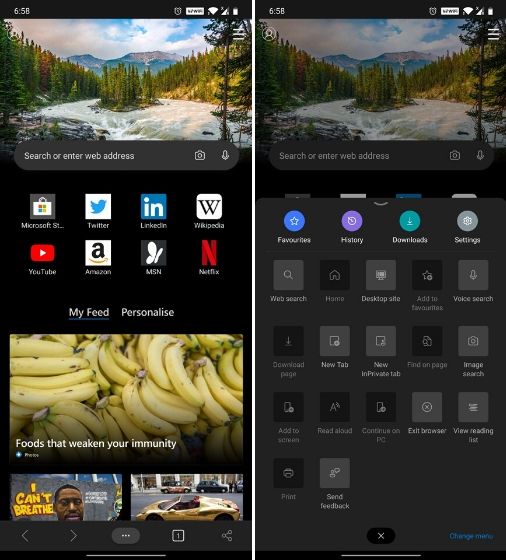This screenshot has height=560, width=506.
Task: Go back with left arrow button
Action: point(25,536)
